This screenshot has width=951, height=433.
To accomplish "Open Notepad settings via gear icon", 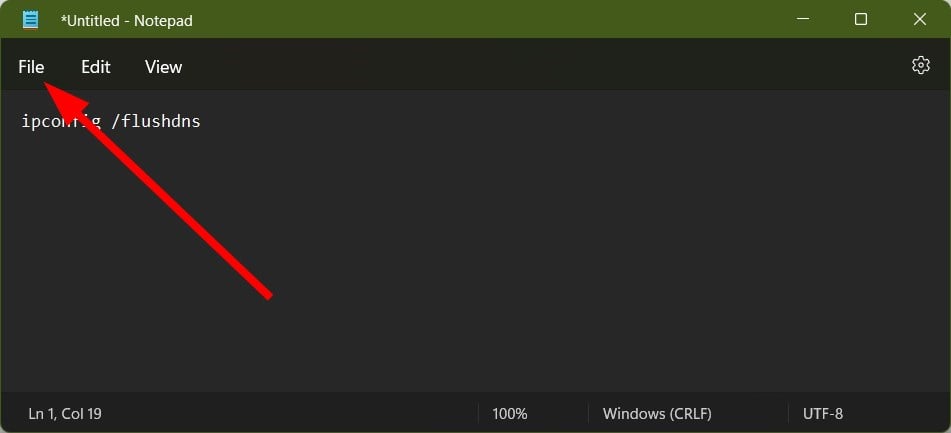I will click(921, 65).
